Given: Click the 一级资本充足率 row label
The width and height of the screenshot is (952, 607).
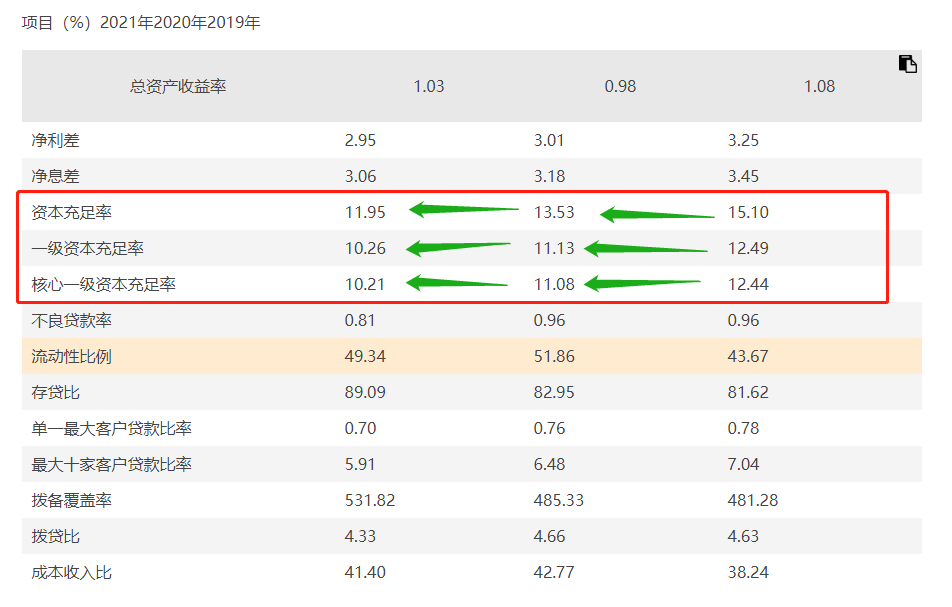Looking at the screenshot, I should [x=87, y=249].
